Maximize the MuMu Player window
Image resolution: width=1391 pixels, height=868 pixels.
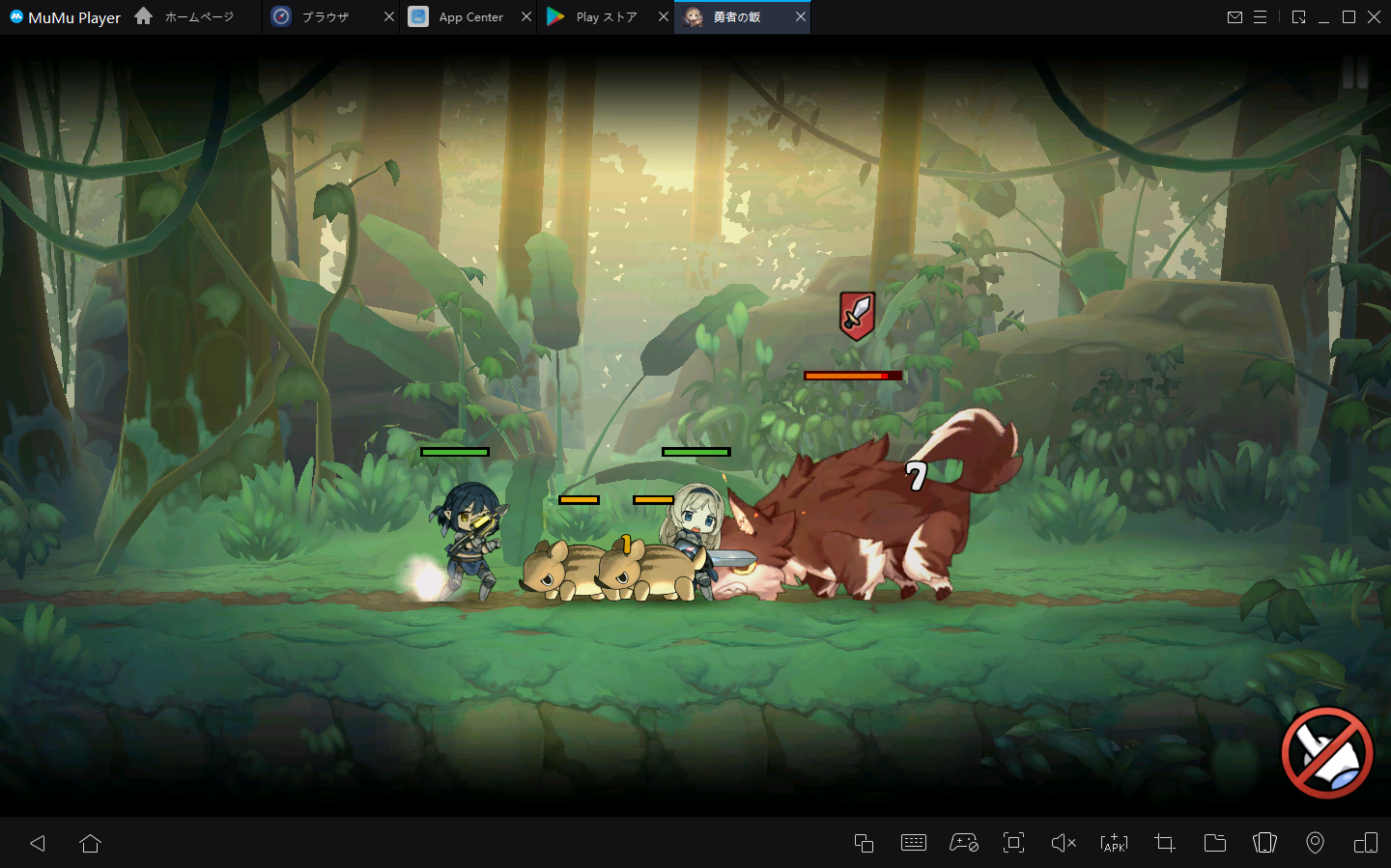click(x=1348, y=17)
